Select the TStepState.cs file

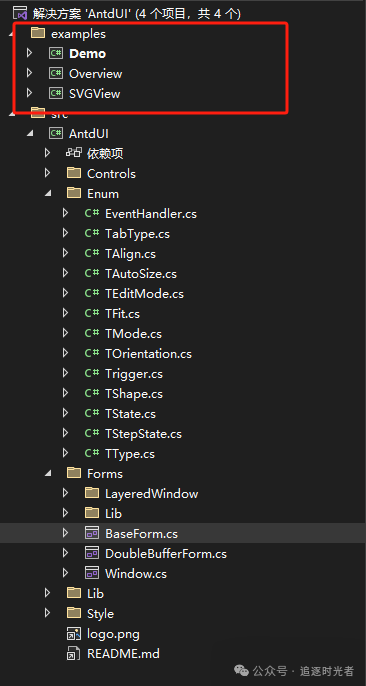143,434
